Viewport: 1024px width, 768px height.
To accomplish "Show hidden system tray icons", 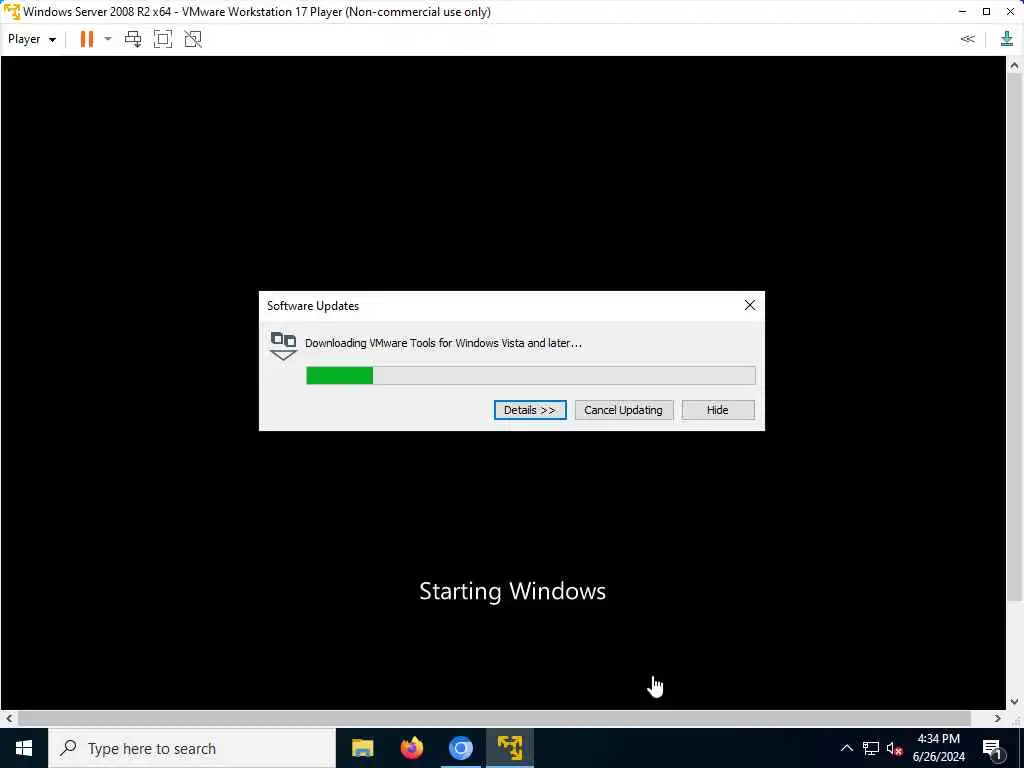I will [x=846, y=748].
